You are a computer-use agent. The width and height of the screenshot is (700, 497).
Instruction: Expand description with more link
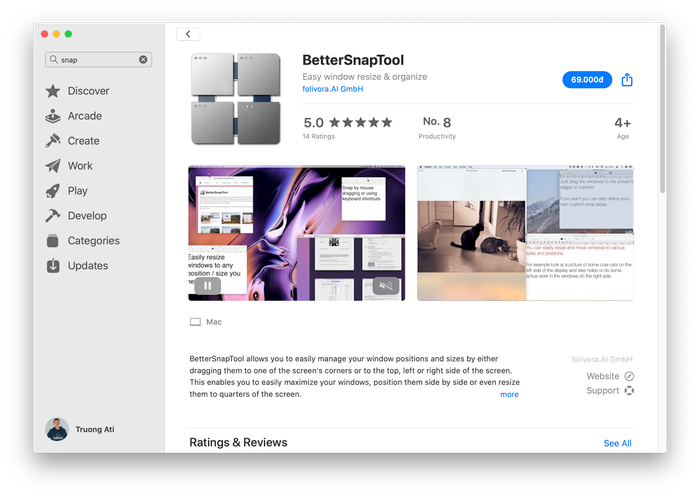509,394
